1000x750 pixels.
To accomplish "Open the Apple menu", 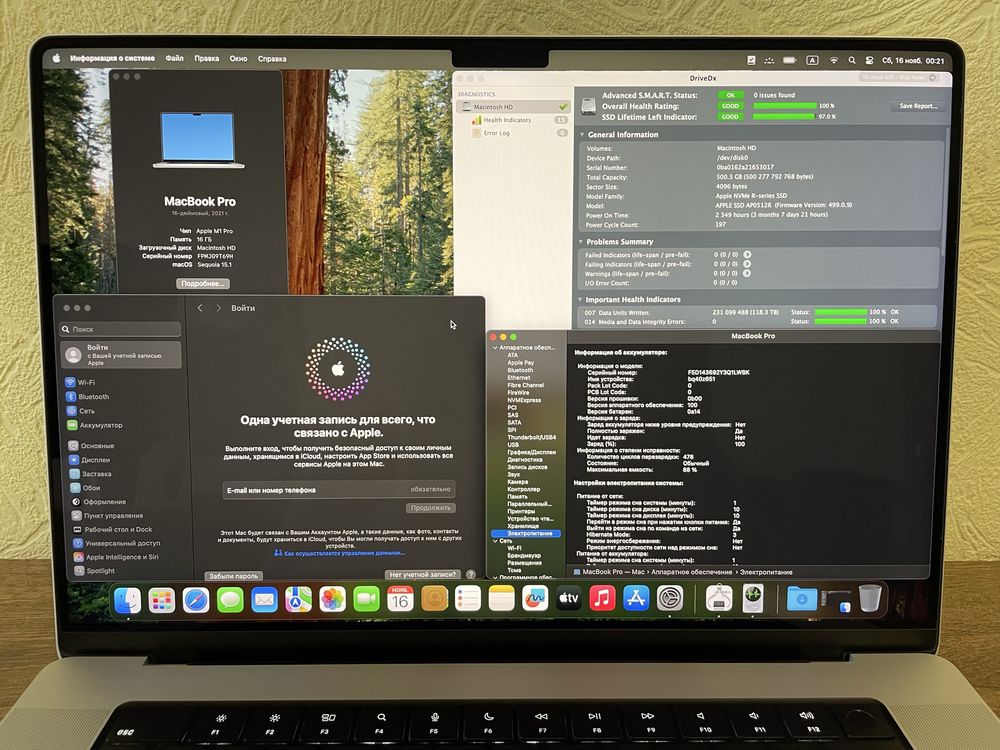I will click(56, 58).
